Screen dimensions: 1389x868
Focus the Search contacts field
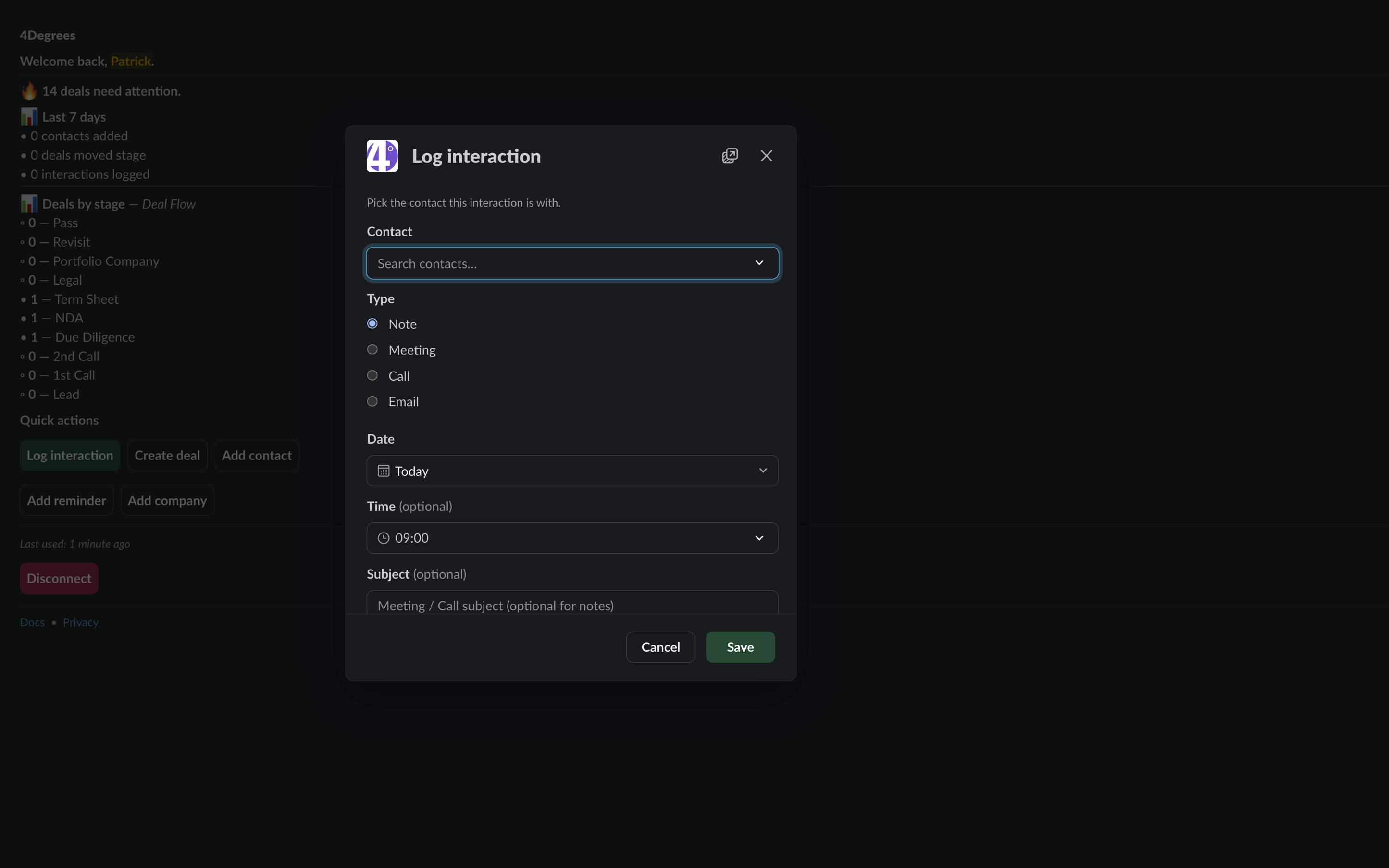[x=572, y=263]
